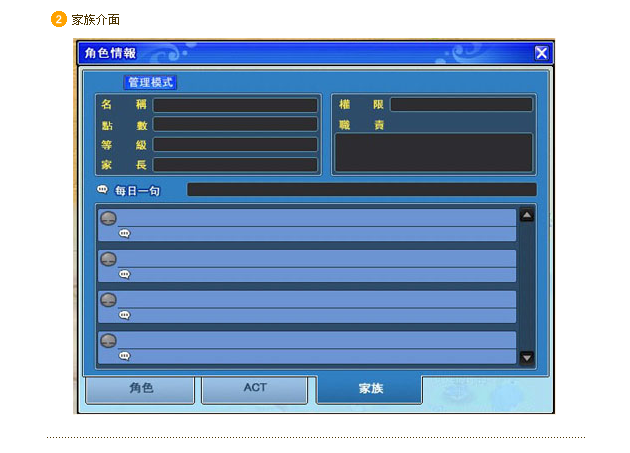The width and height of the screenshot is (630, 453).
Task: Select the 家長 field
Action: [235, 164]
